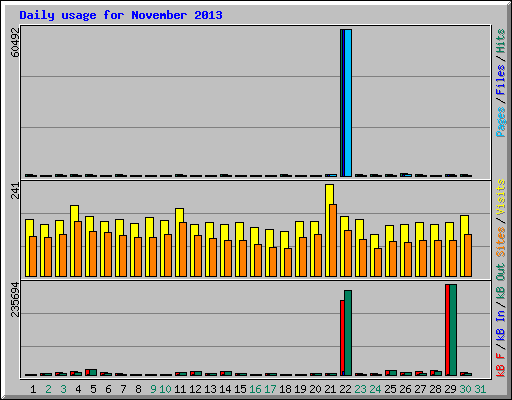
Task: Click the Pages legend label
Action: [501, 122]
